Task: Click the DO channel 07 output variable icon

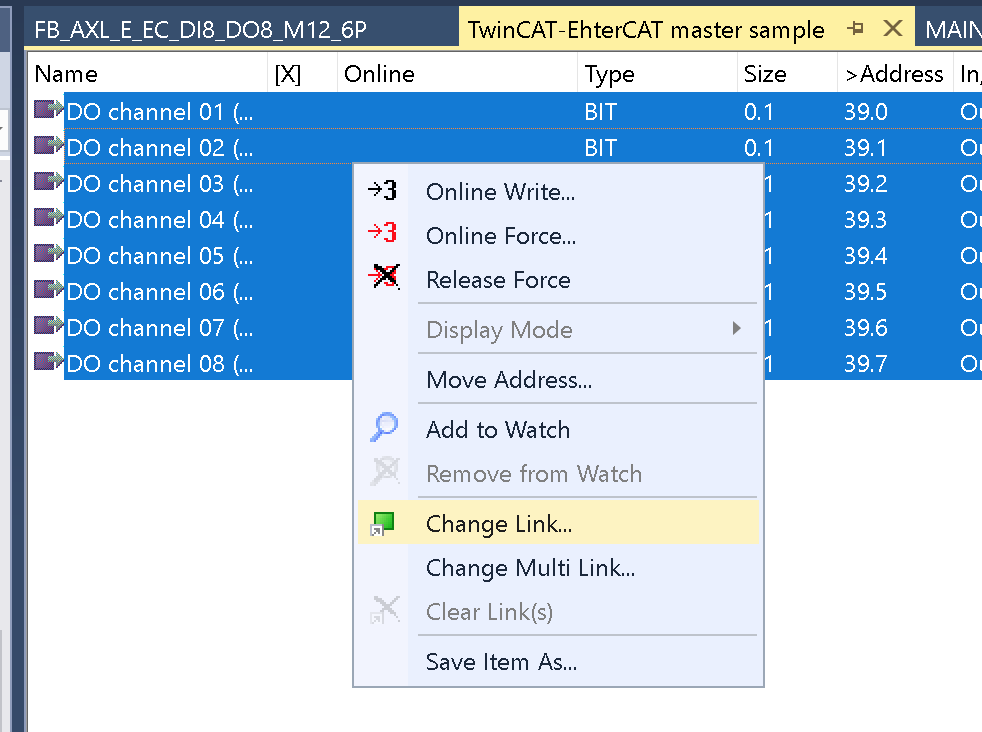Action: click(x=49, y=326)
